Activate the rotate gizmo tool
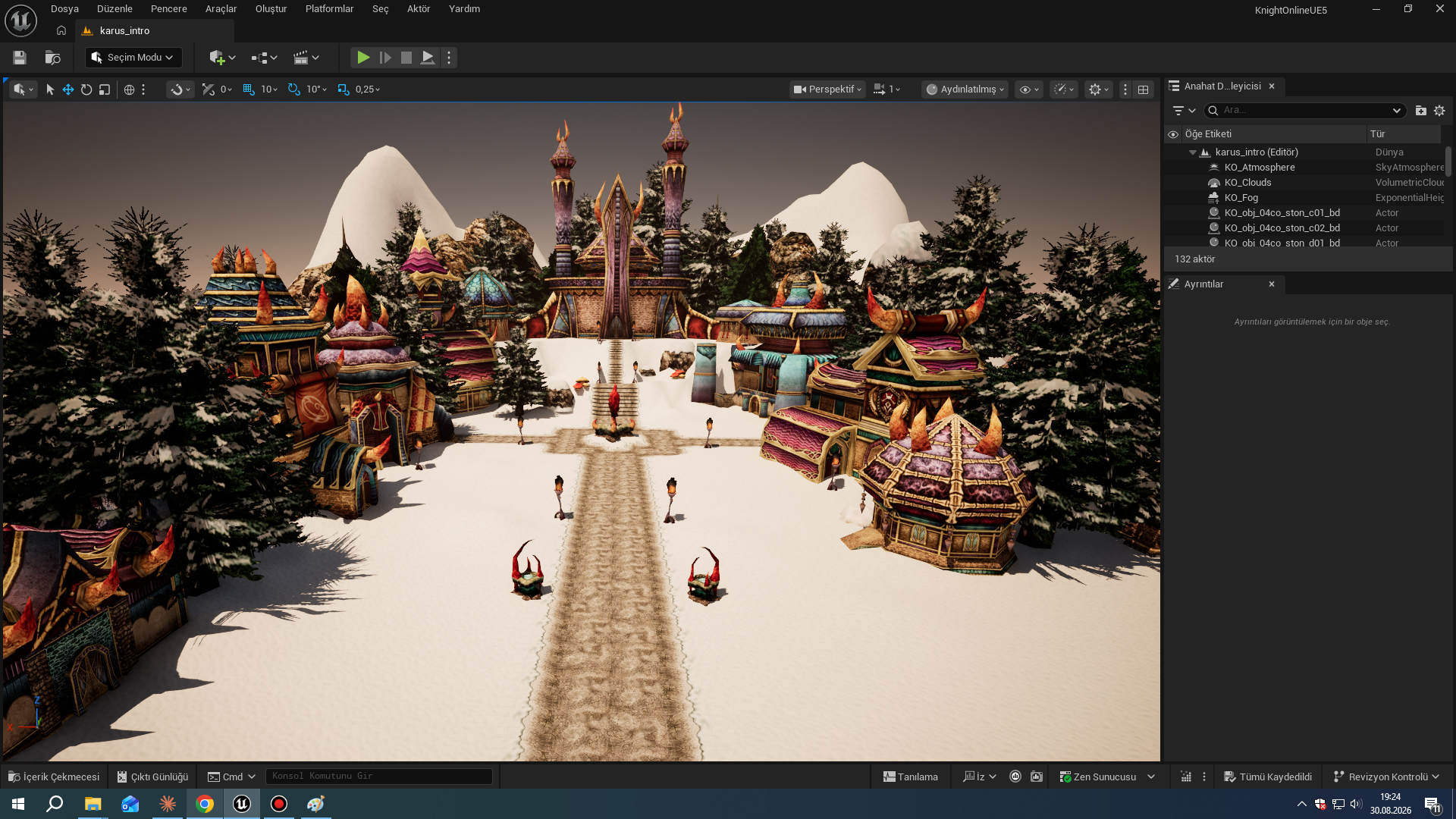Viewport: 1456px width, 819px height. 86,89
